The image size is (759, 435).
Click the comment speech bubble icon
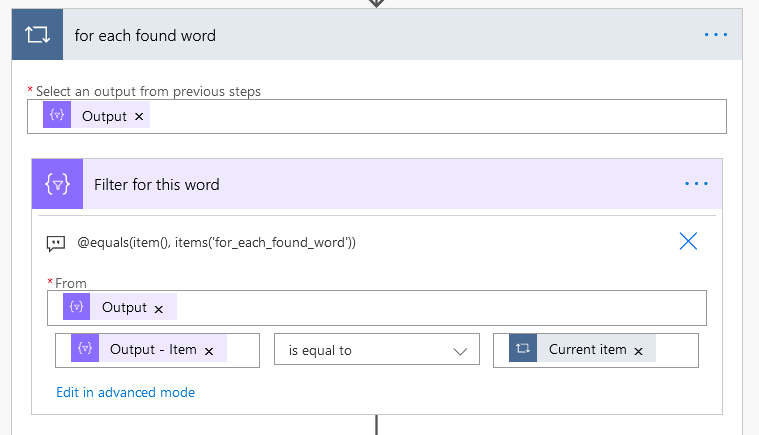coord(56,242)
